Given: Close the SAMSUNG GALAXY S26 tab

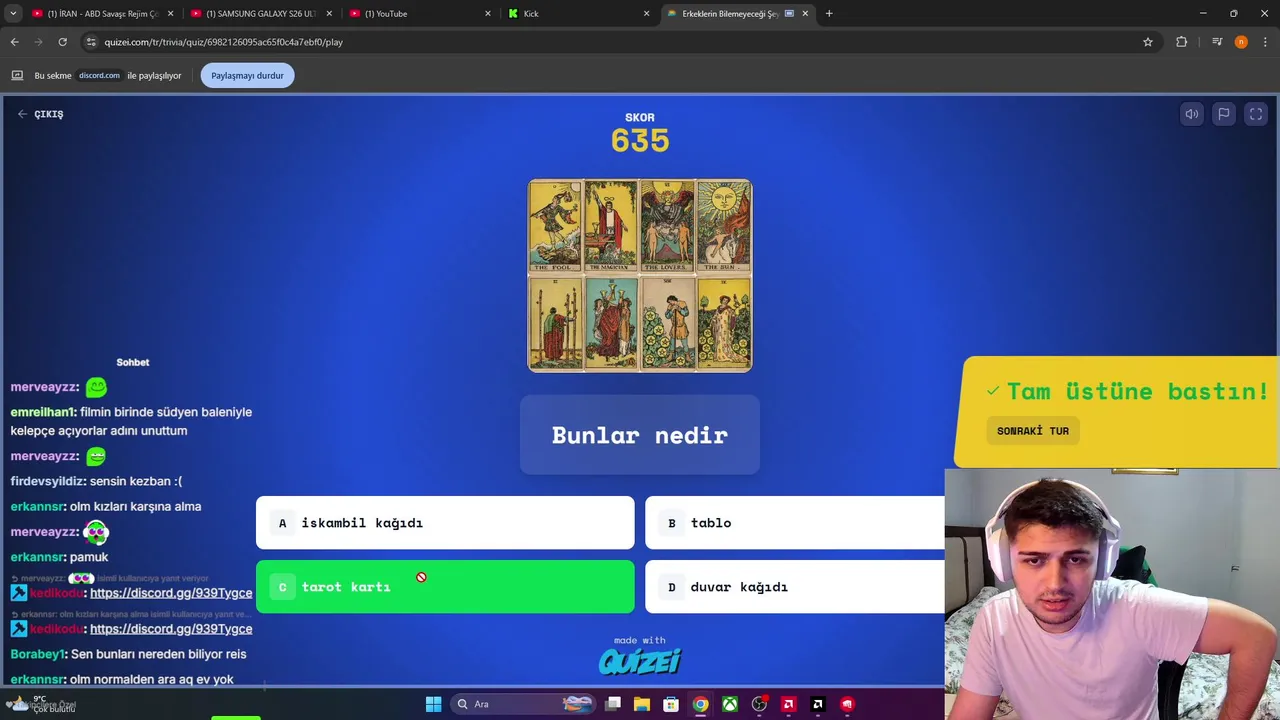Looking at the screenshot, I should click(x=329, y=14).
